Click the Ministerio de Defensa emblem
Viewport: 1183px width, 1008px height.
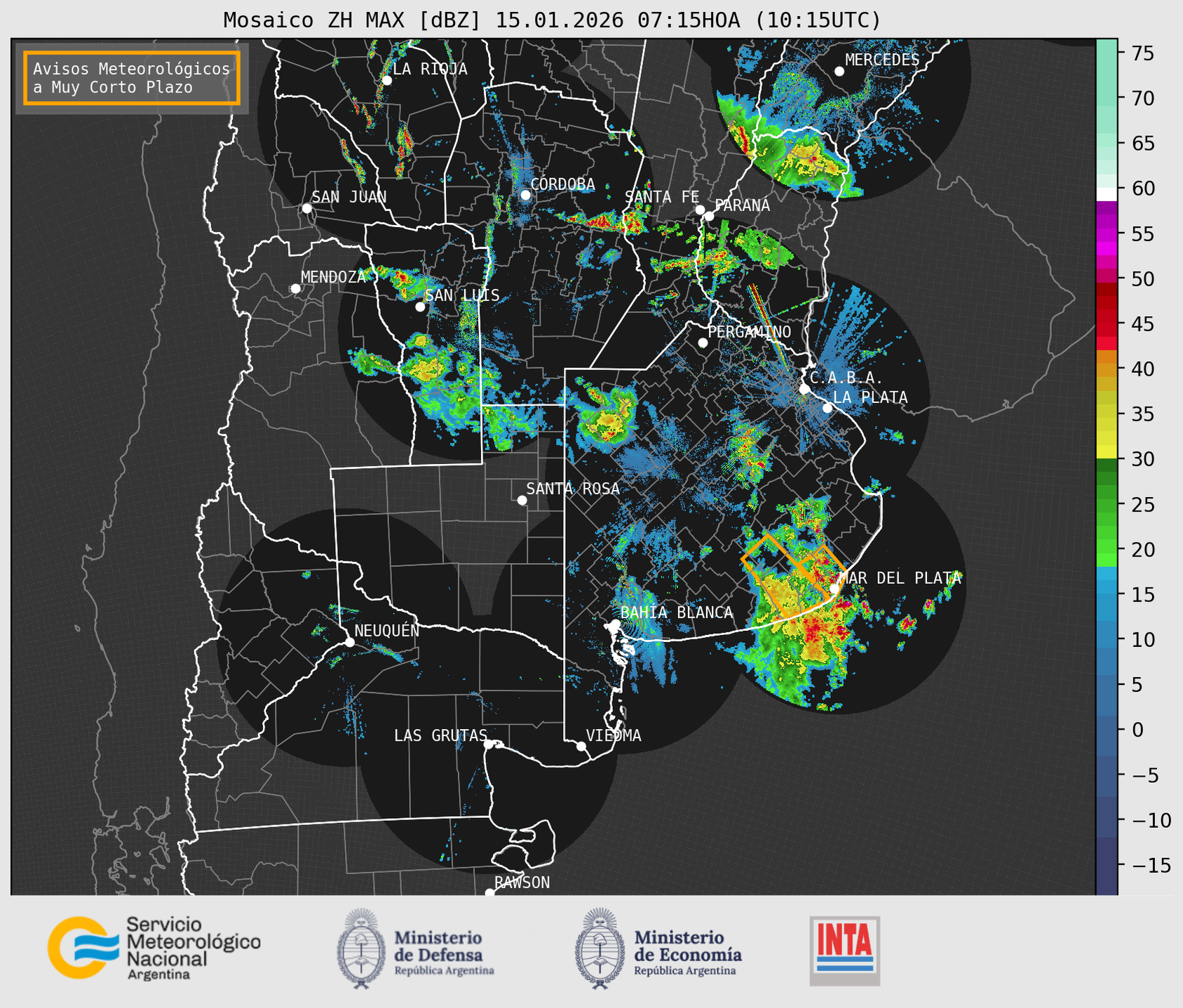[x=360, y=948]
